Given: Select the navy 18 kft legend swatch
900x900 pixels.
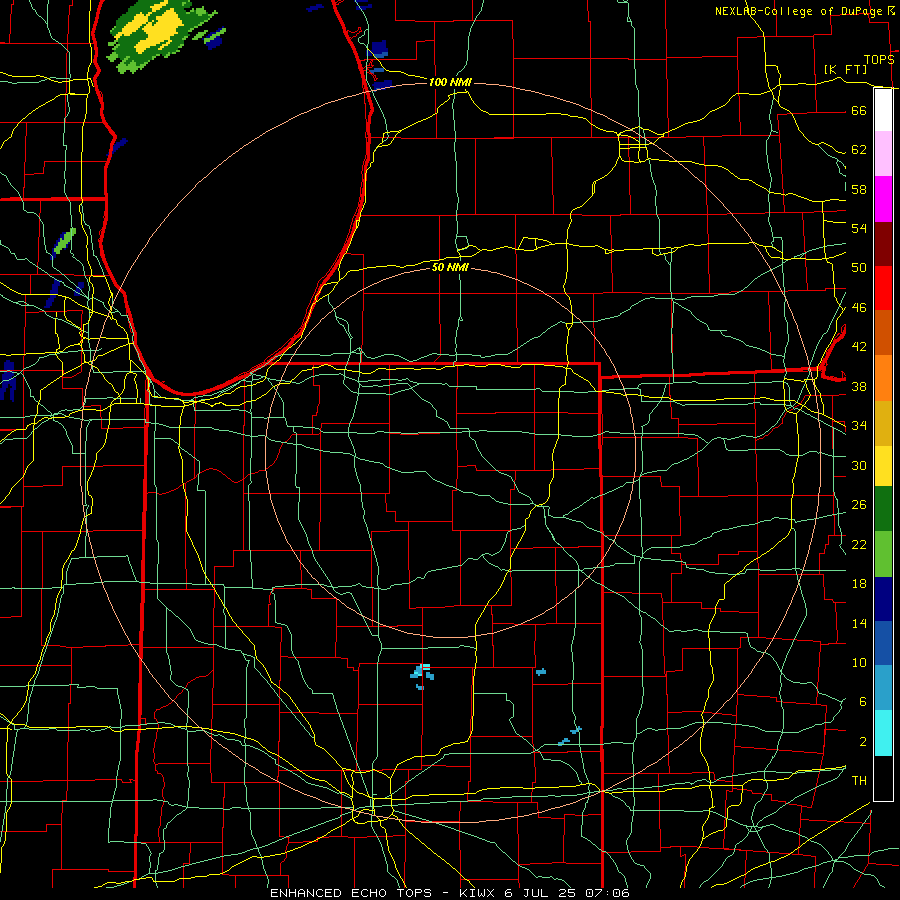Looking at the screenshot, I should coord(883,599).
